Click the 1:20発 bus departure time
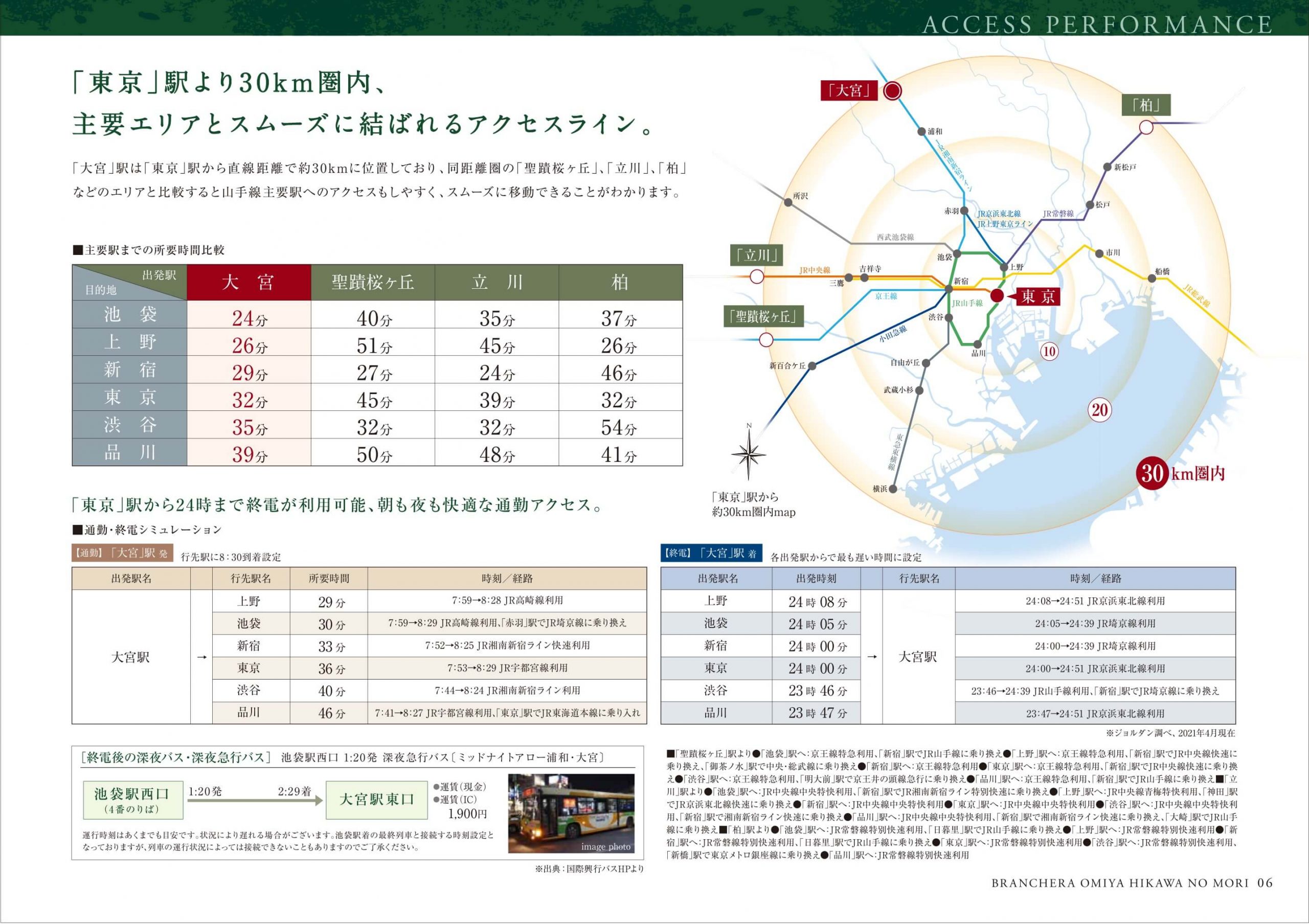 click(205, 791)
